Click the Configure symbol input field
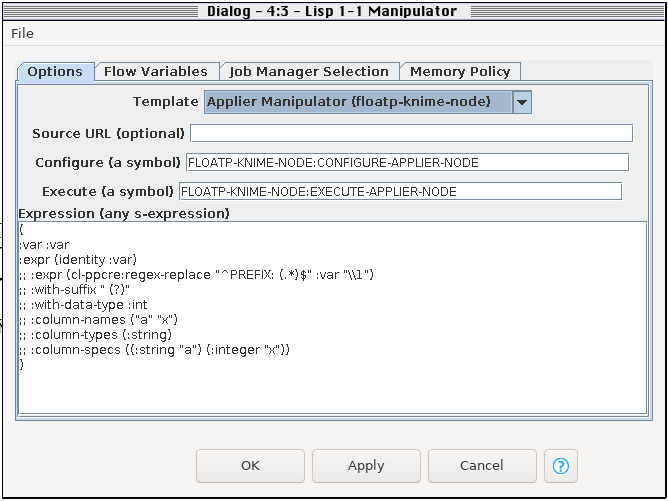The image size is (668, 501). tap(407, 162)
